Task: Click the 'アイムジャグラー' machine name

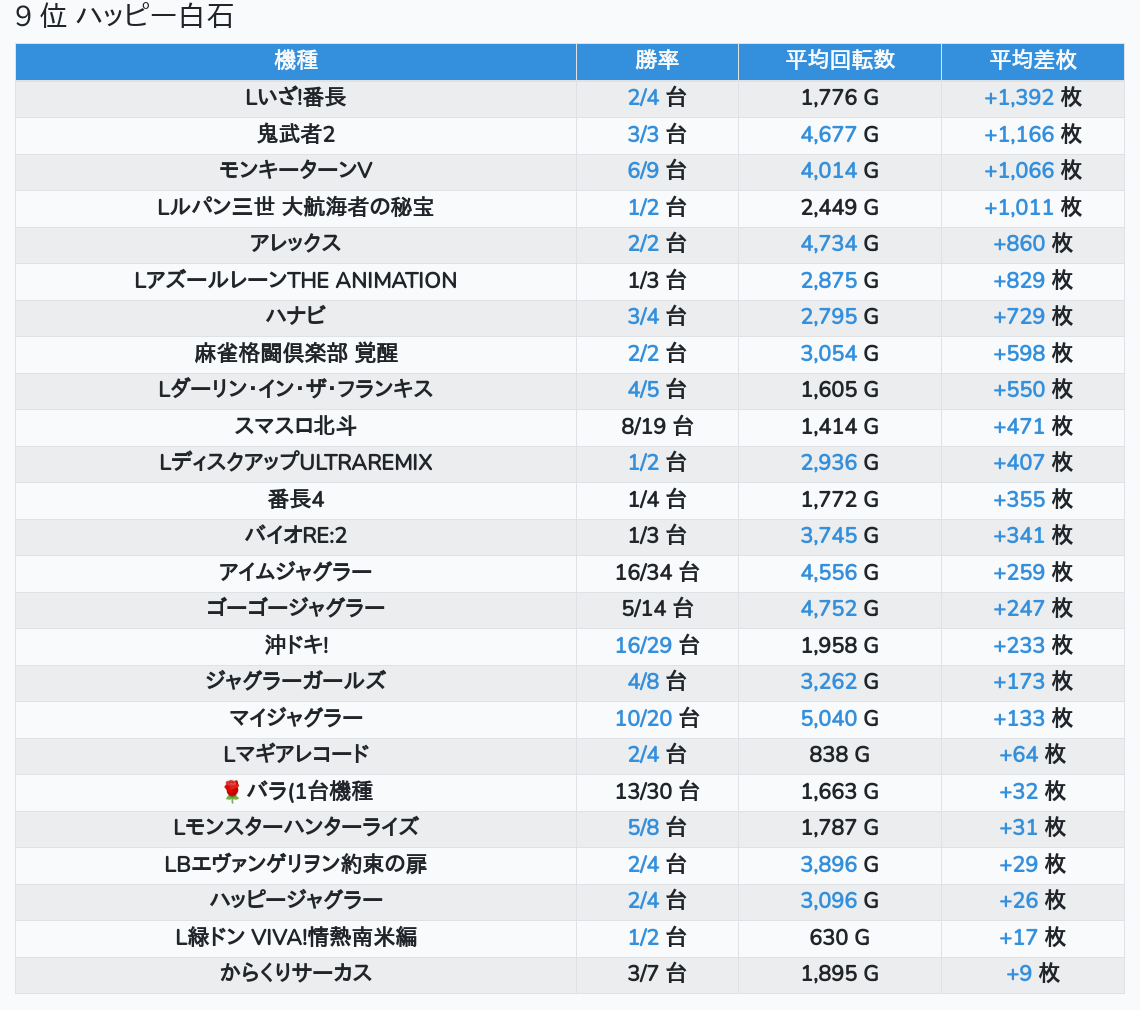Action: tap(296, 572)
